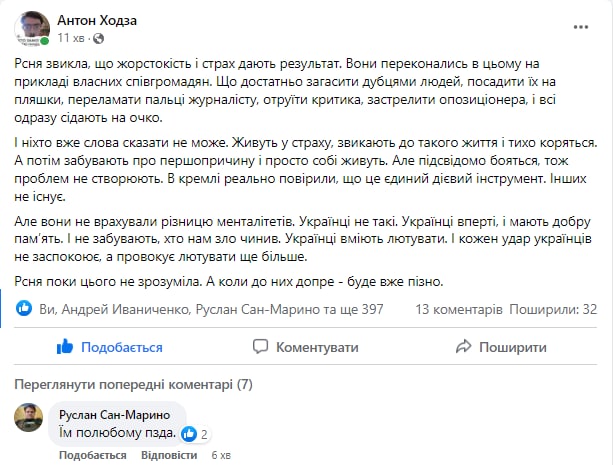Open the like reaction badge on Руслан's comment

(196, 434)
